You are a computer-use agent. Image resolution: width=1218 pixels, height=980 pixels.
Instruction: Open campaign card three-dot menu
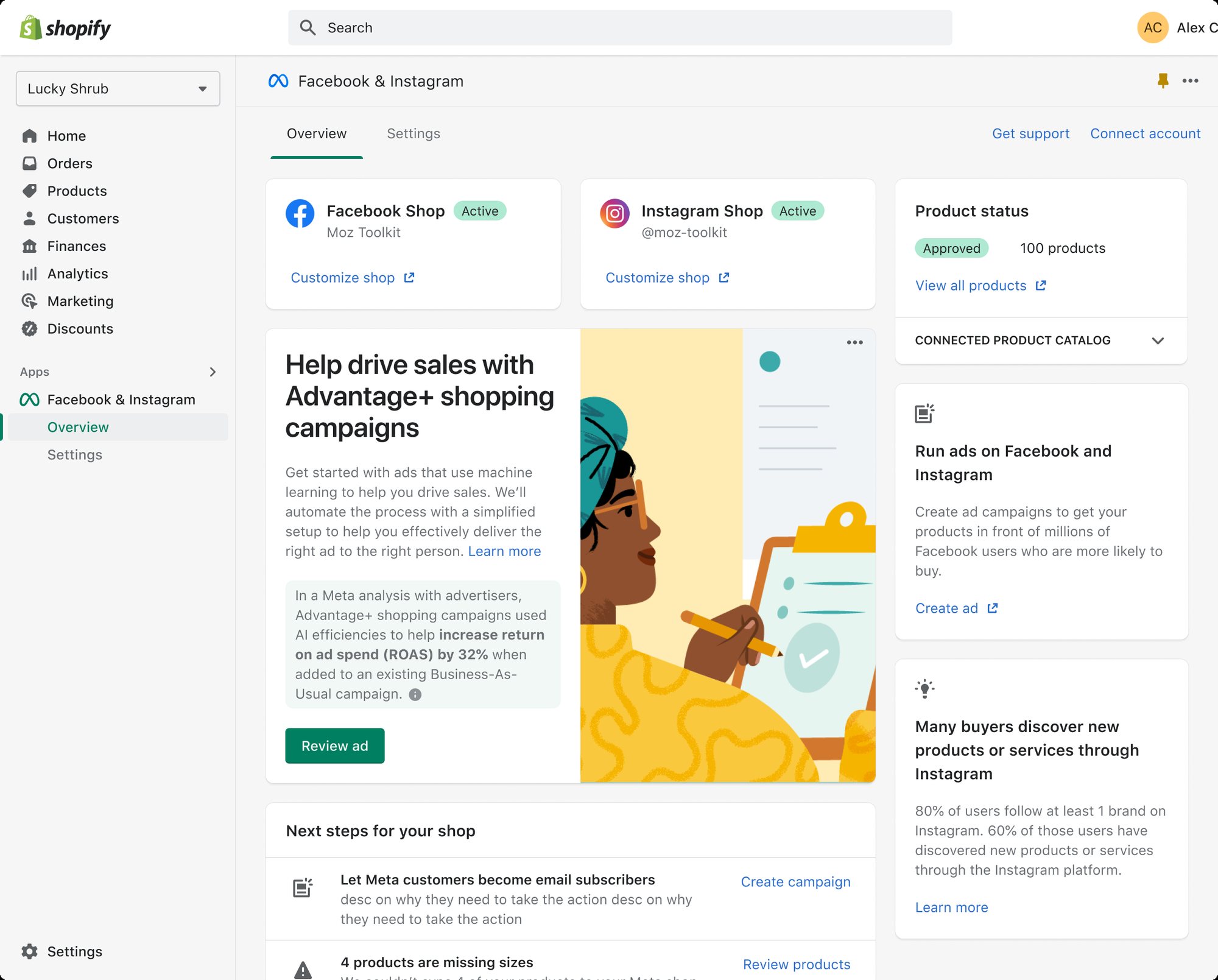[854, 342]
